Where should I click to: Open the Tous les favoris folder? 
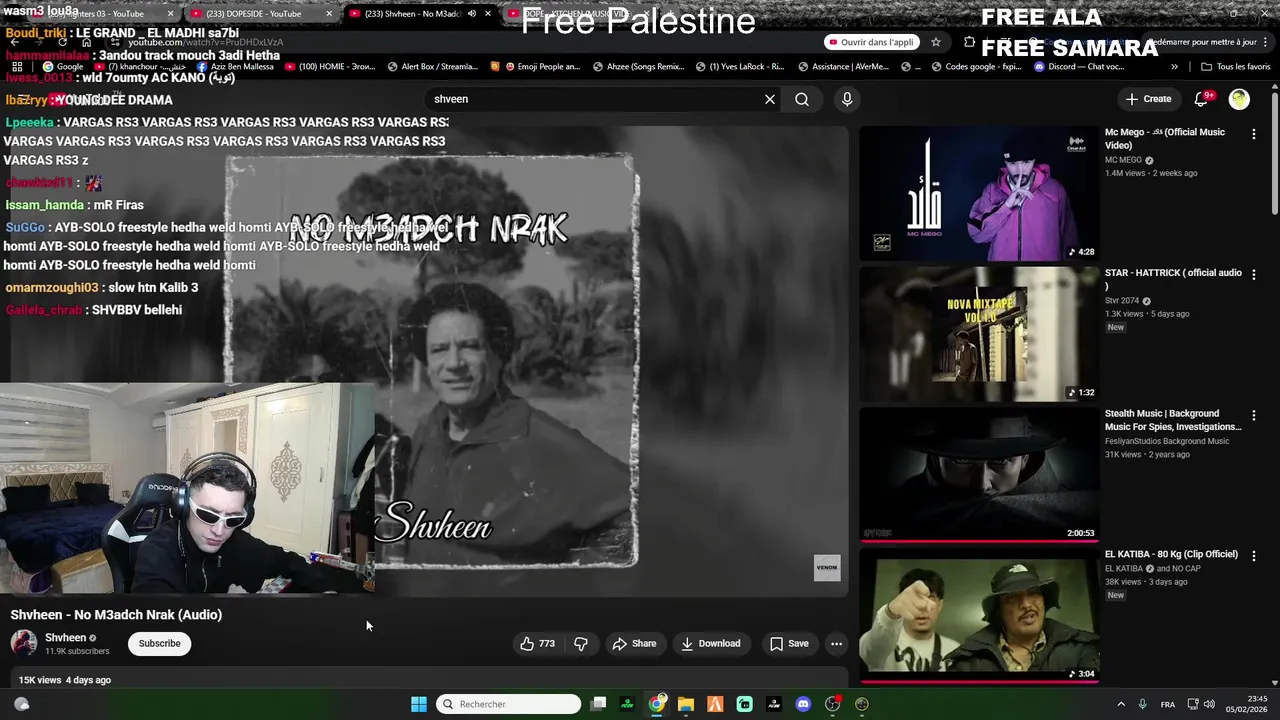pos(1236,67)
